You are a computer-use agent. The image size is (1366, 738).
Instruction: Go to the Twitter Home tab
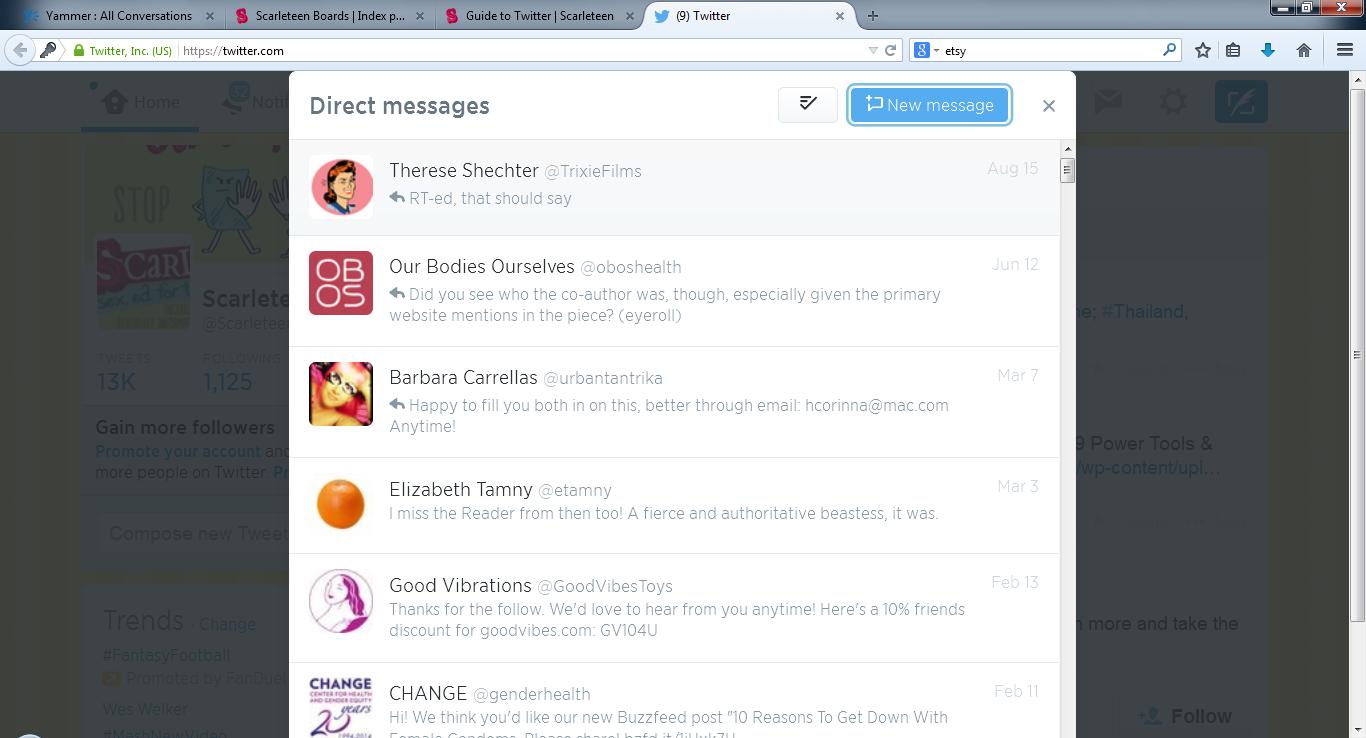(141, 102)
